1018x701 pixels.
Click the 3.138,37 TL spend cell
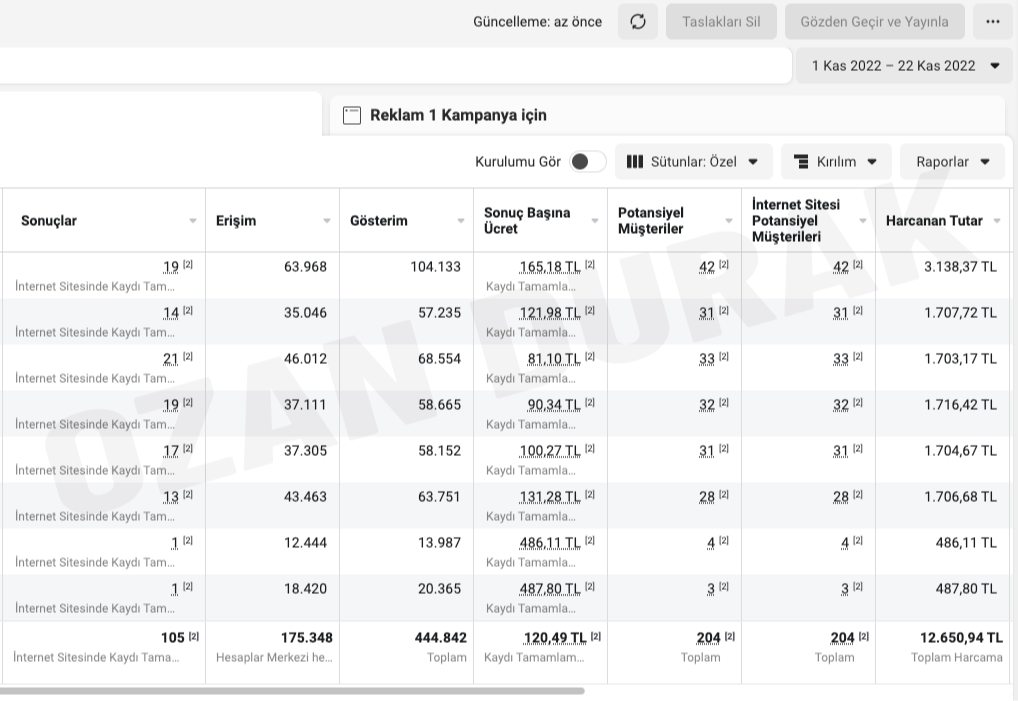click(x=960, y=267)
